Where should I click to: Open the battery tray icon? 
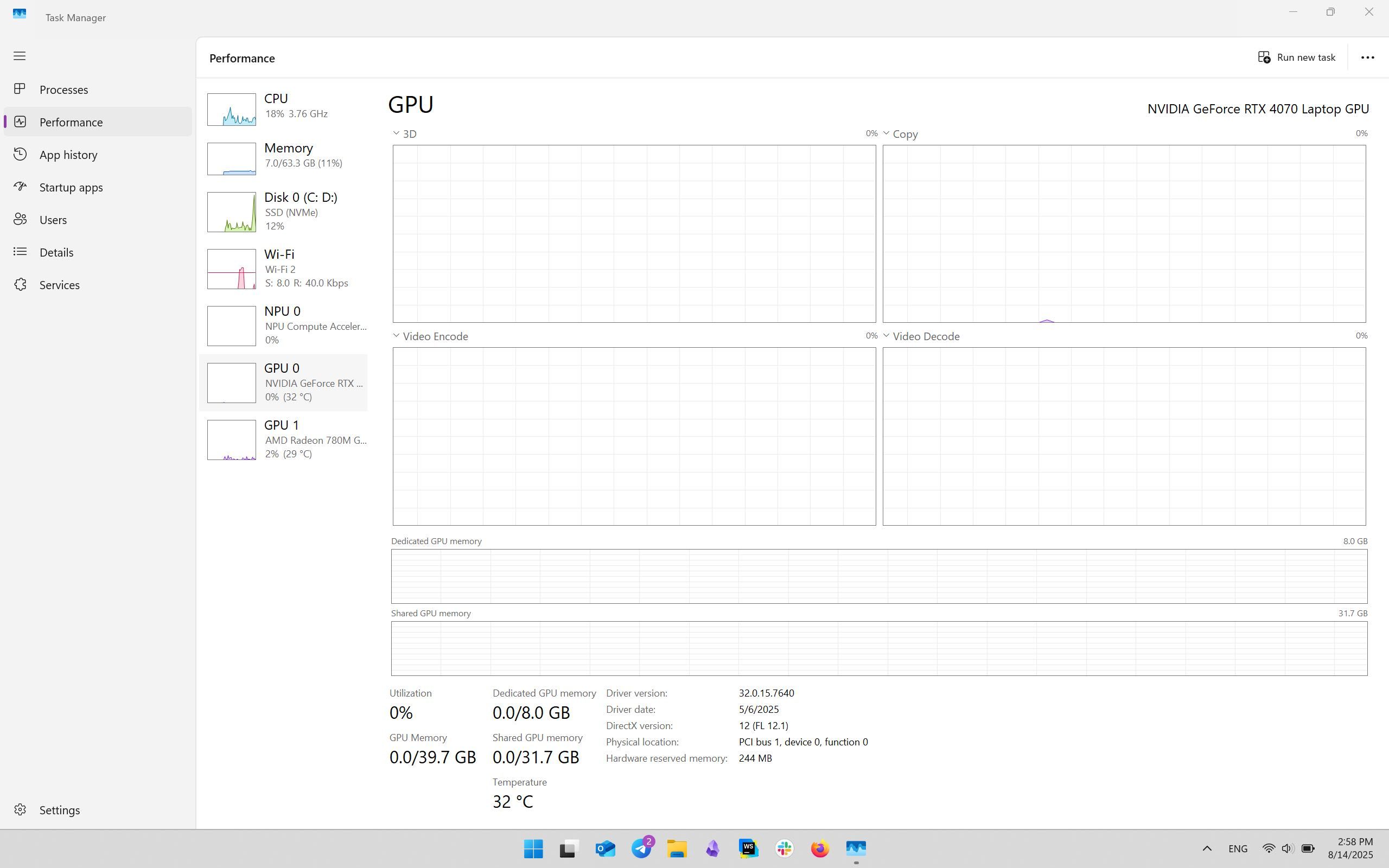tap(1308, 848)
